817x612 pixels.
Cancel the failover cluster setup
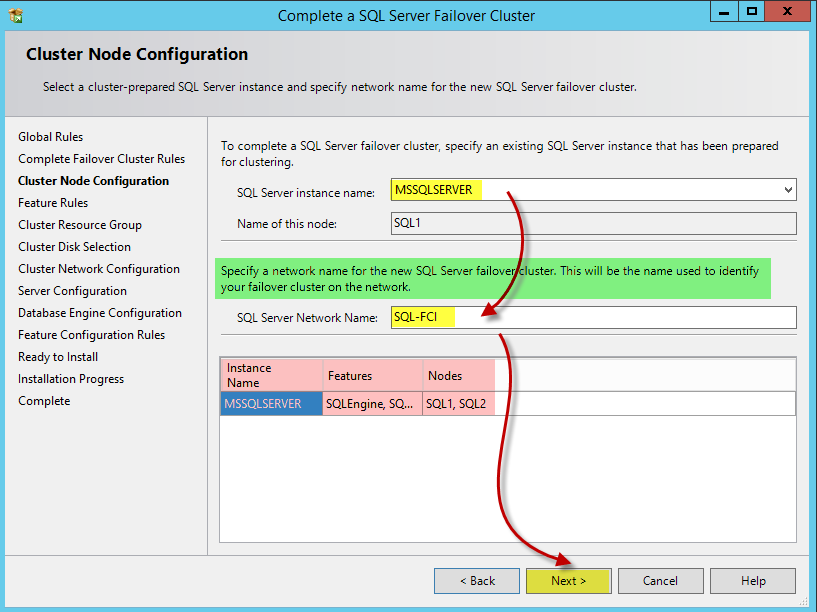[x=660, y=581]
